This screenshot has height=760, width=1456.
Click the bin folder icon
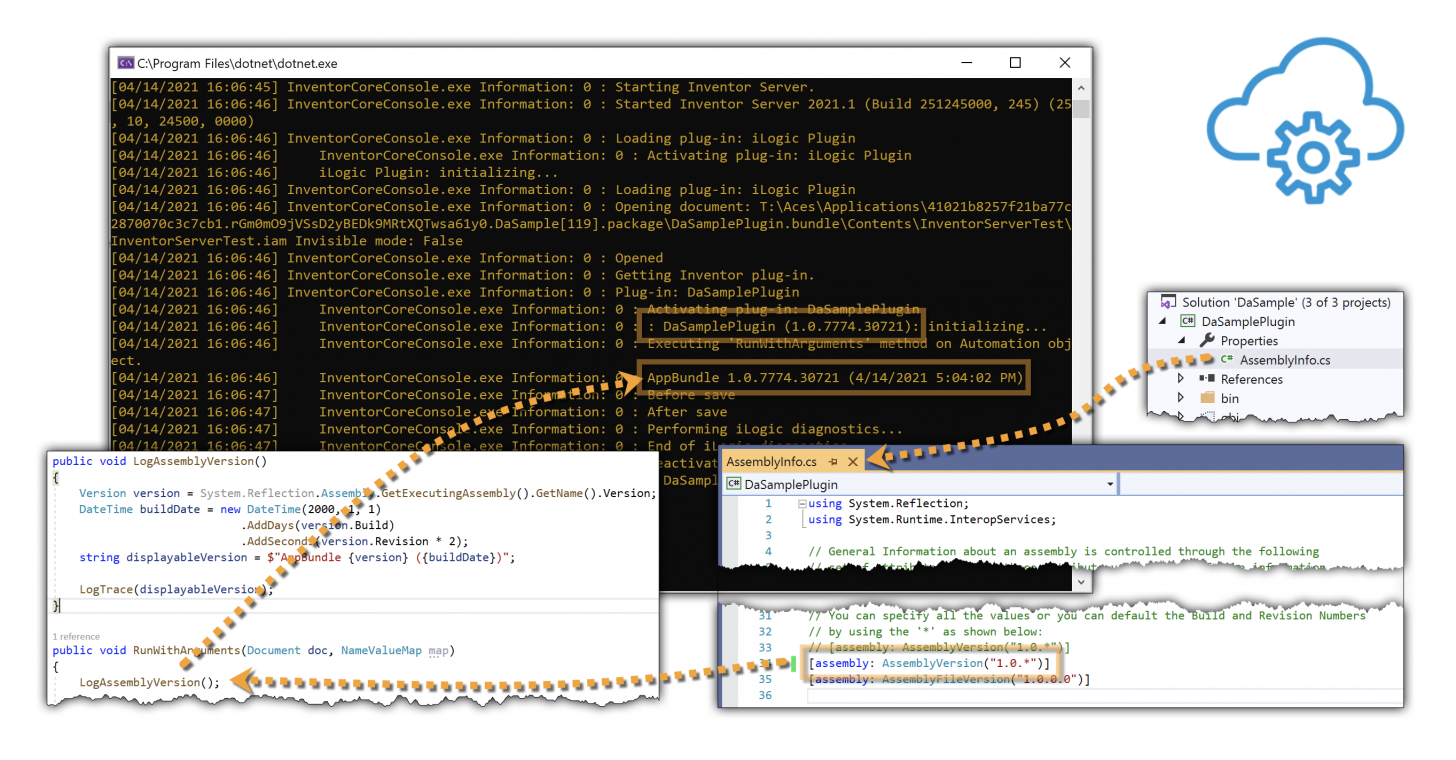[x=1207, y=398]
